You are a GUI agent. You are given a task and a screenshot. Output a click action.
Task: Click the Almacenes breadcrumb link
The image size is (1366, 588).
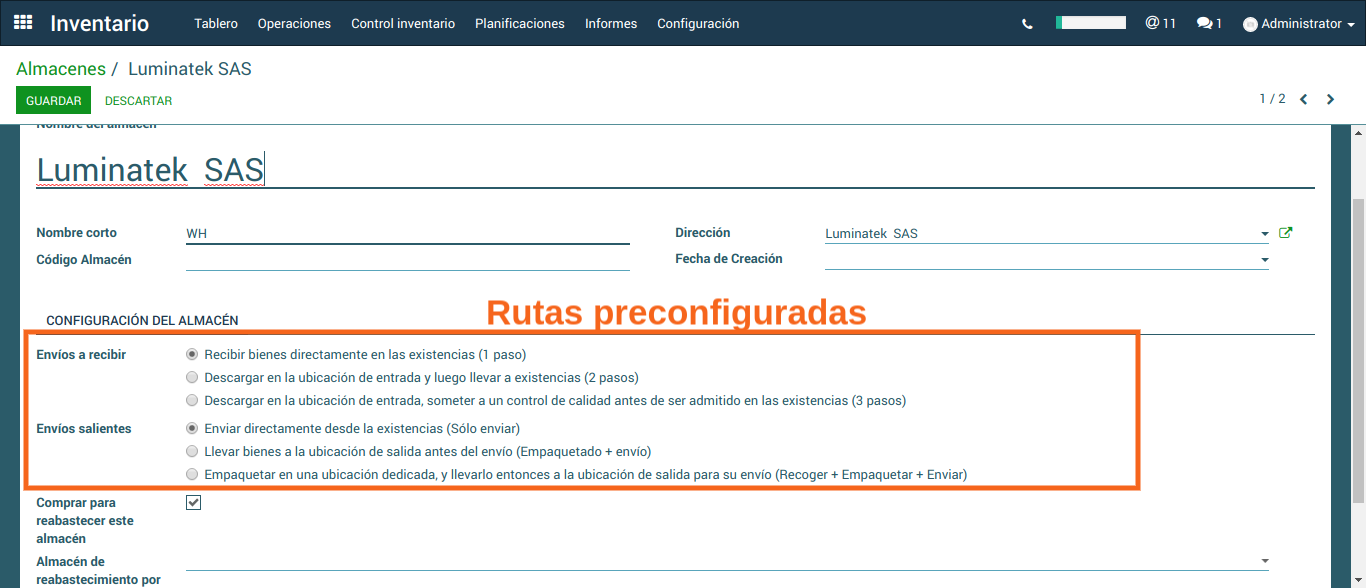point(61,69)
